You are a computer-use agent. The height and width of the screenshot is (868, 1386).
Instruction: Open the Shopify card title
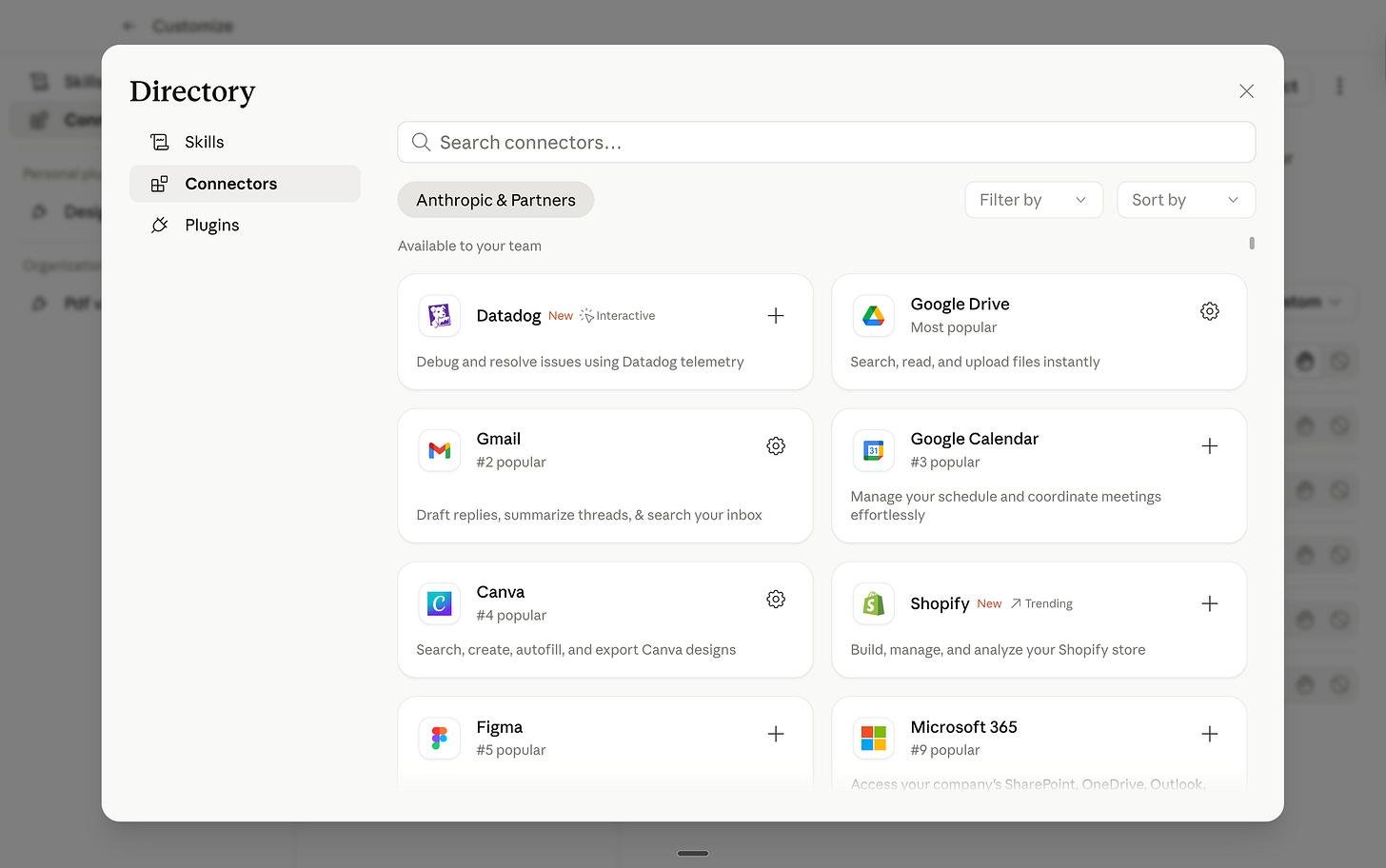coord(940,603)
